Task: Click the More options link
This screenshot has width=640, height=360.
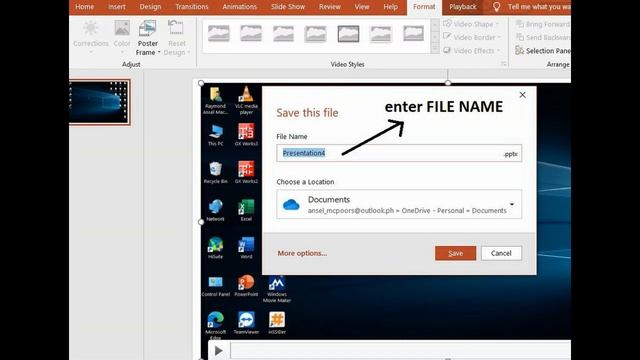Action: click(x=302, y=253)
